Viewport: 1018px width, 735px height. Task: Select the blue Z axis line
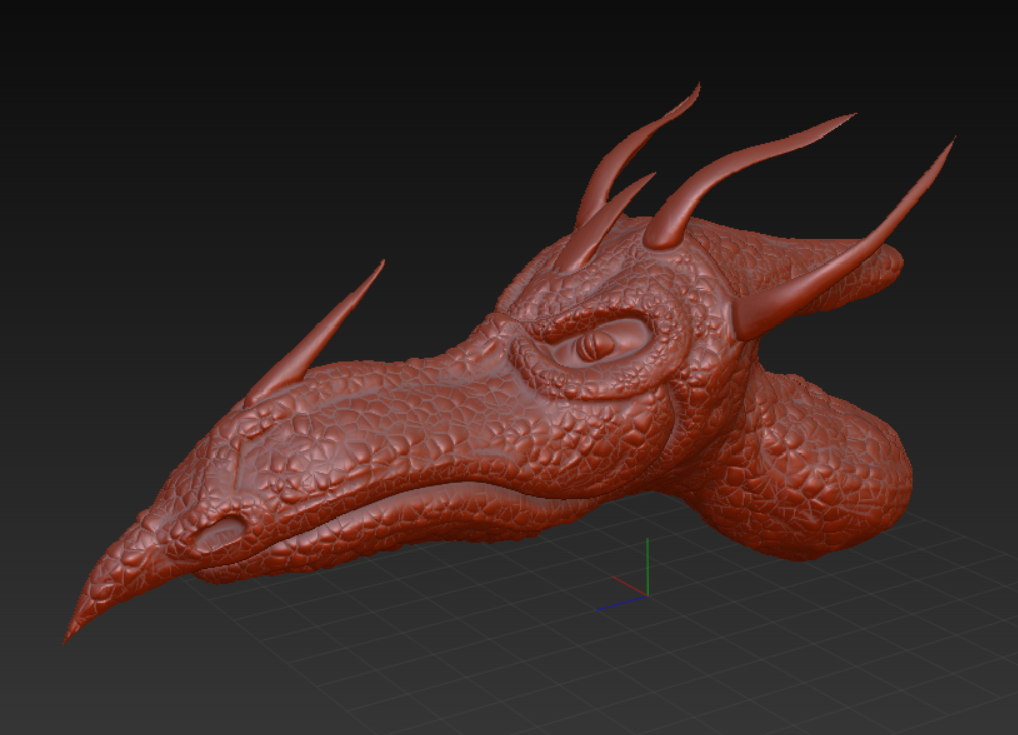click(x=620, y=604)
